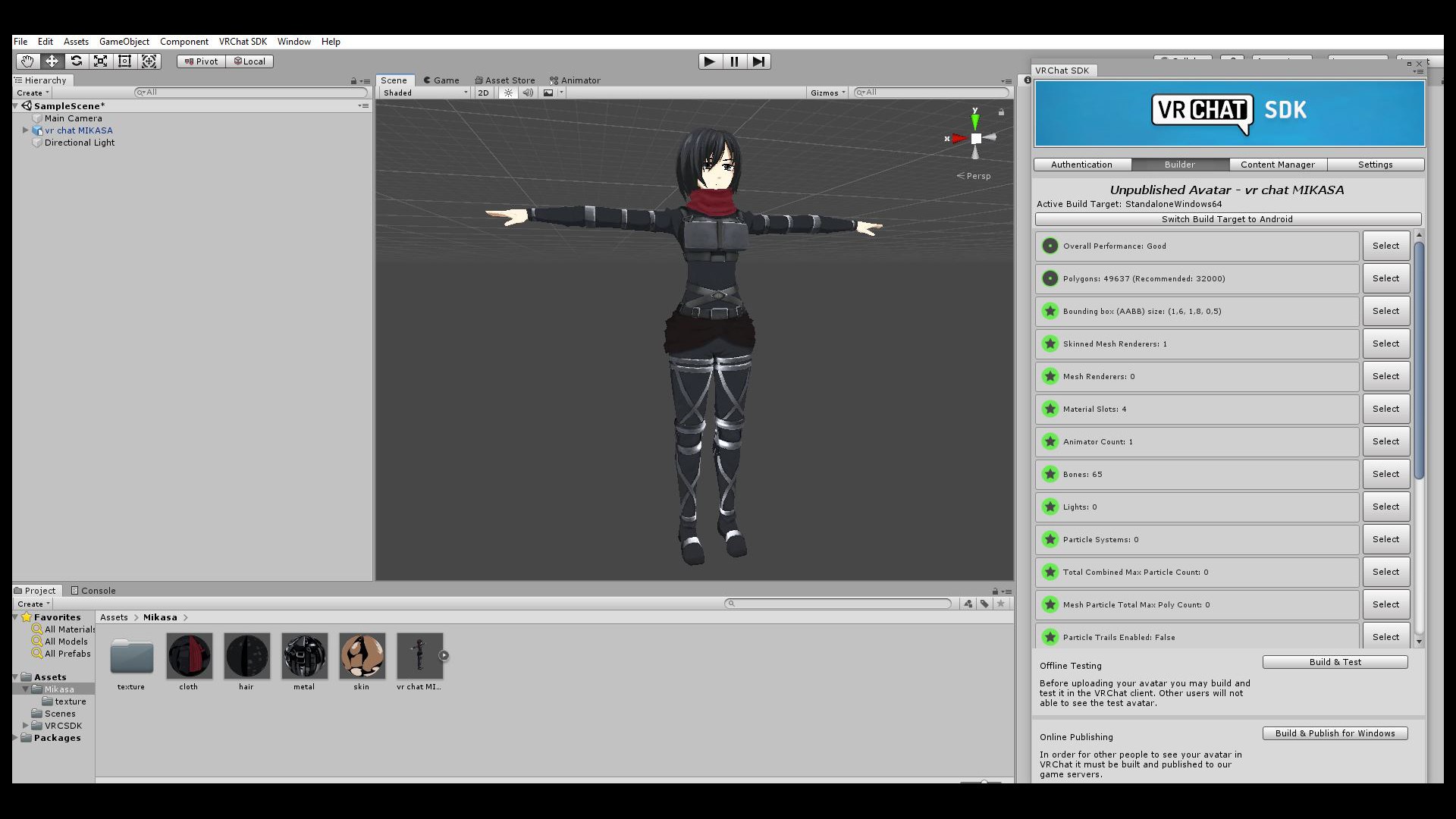The image size is (1456, 819).
Task: Click Search by Label icon in Project
Action: click(x=984, y=604)
